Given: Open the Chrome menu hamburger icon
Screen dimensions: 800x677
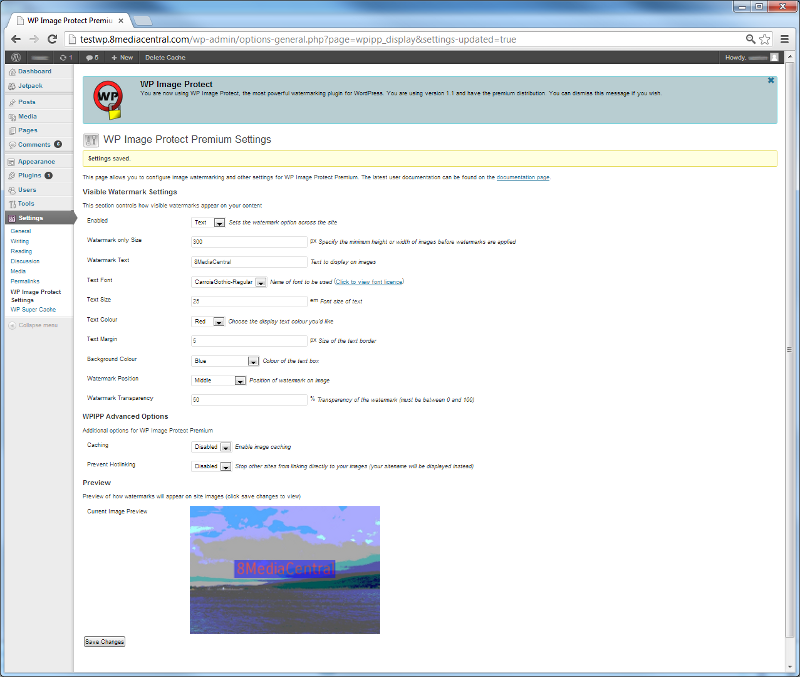Looking at the screenshot, I should pyautogui.click(x=785, y=39).
